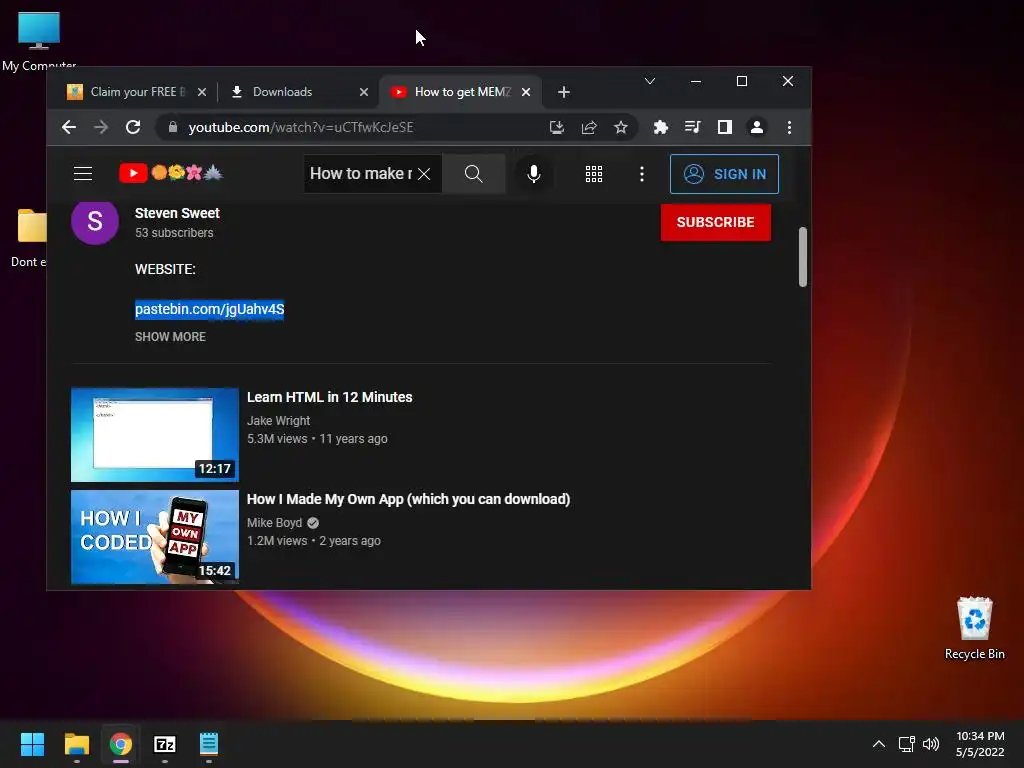
Task: Click the page vertical scrollbar thumb
Action: tap(803, 257)
